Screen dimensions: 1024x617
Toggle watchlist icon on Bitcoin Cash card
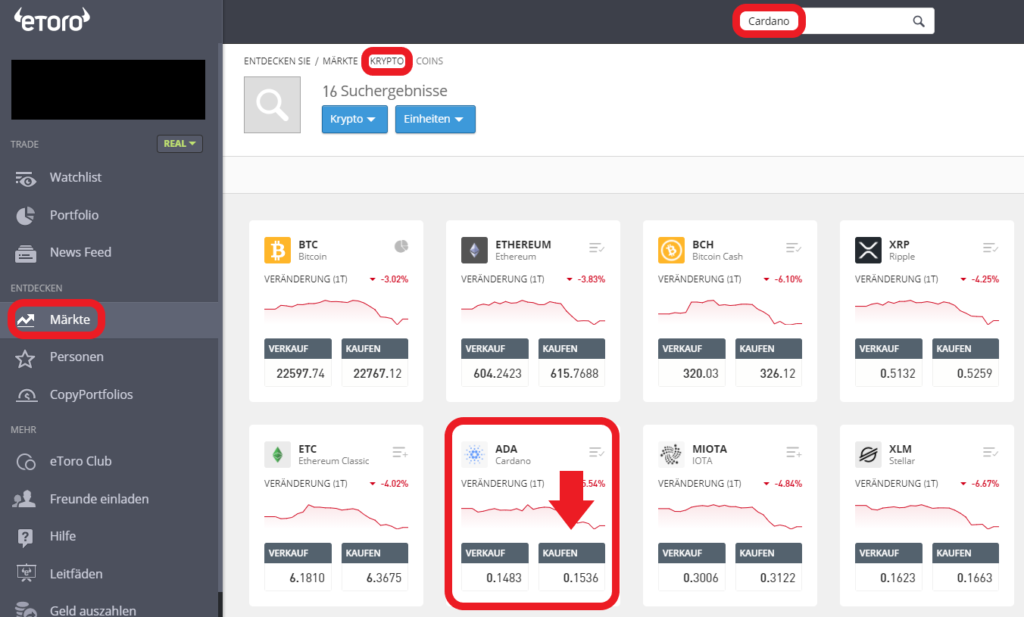[x=793, y=247]
